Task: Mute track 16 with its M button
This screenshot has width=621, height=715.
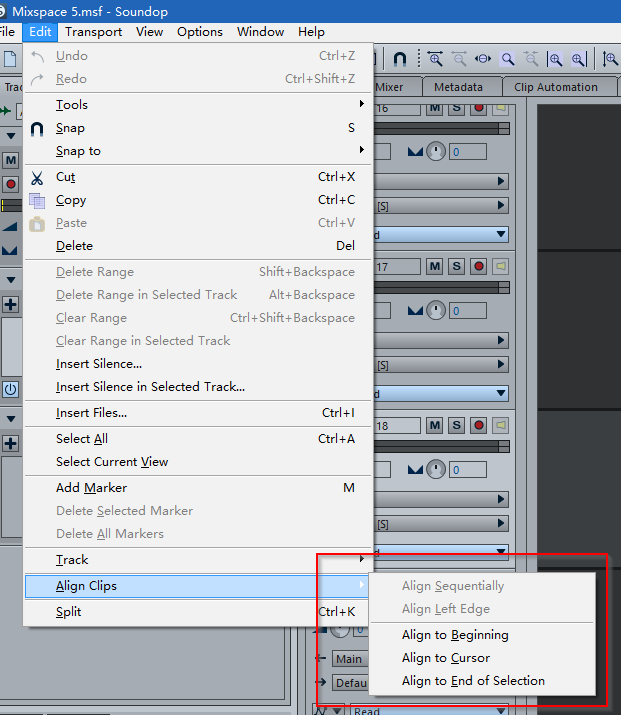Action: point(435,108)
